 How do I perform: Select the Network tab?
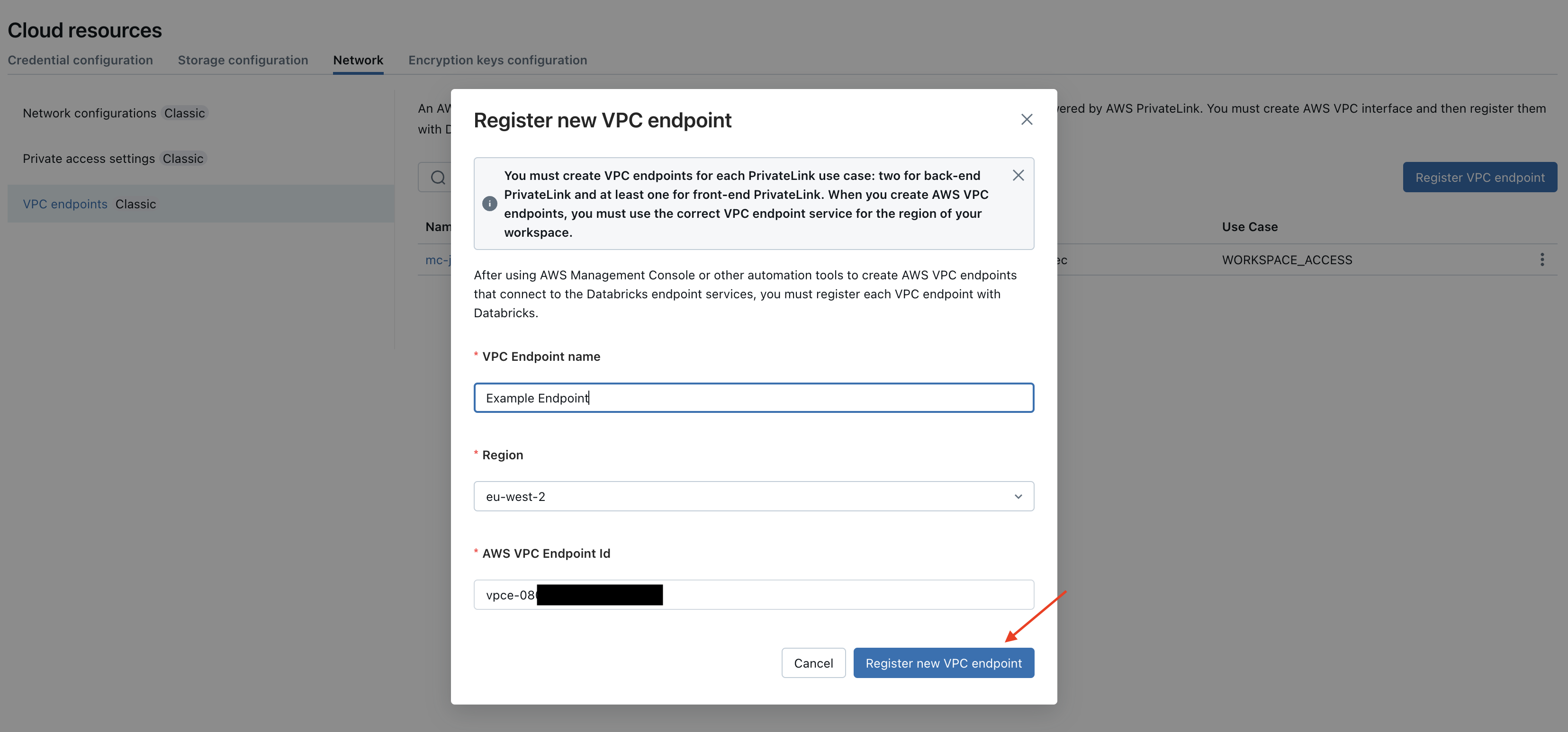pyautogui.click(x=358, y=60)
